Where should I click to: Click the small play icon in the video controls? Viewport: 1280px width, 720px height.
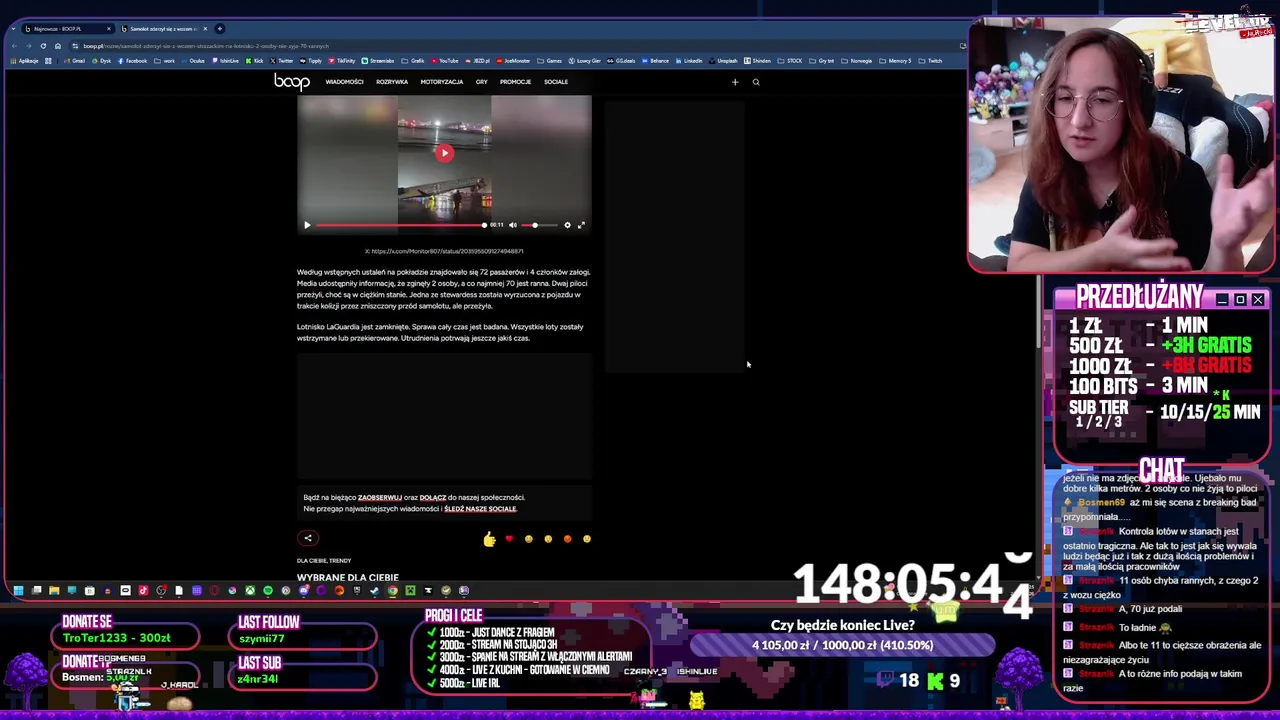pyautogui.click(x=307, y=225)
